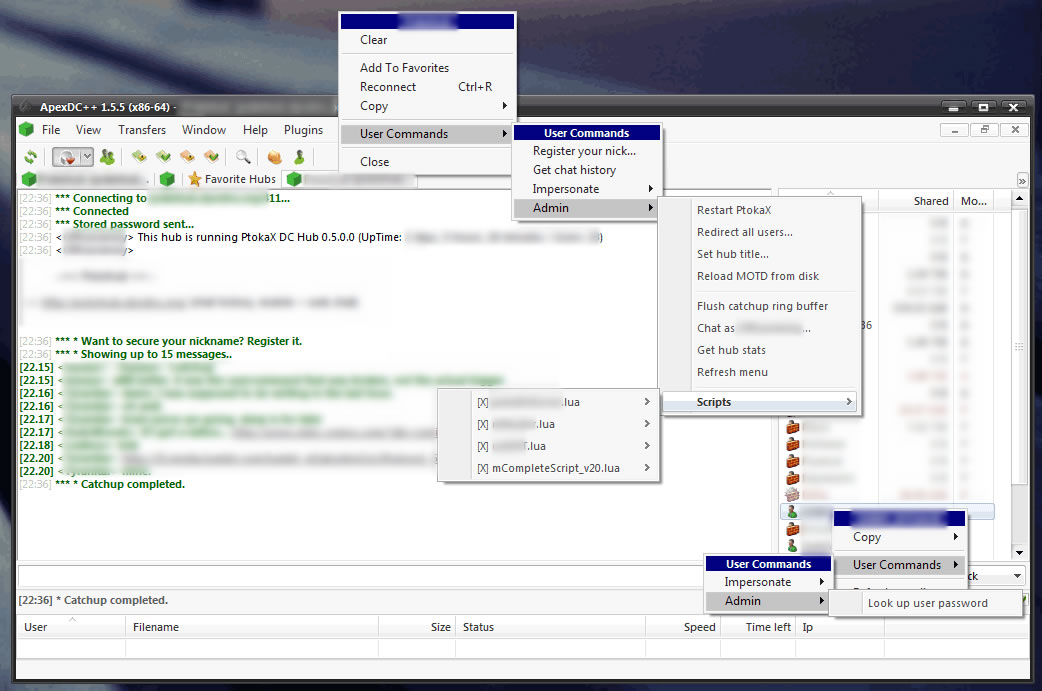This screenshot has height=691, width=1042.
Task: Click the green person toolbar icon
Action: (x=299, y=157)
